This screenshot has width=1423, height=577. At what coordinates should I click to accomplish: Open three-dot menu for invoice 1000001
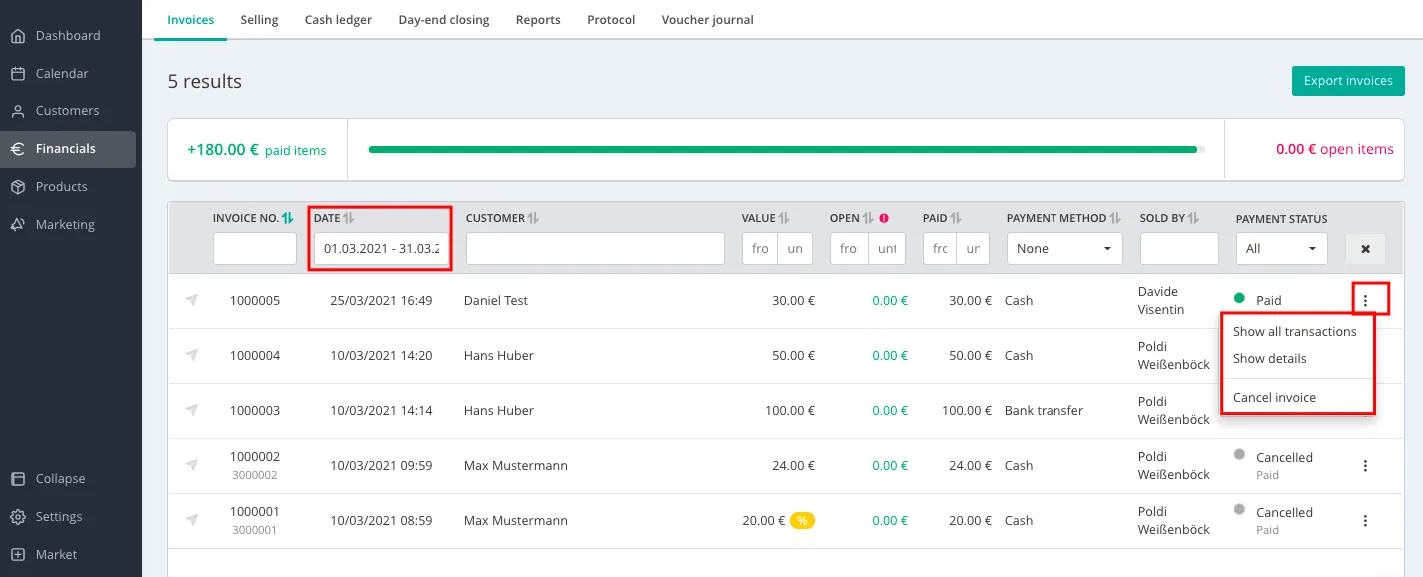1365,521
